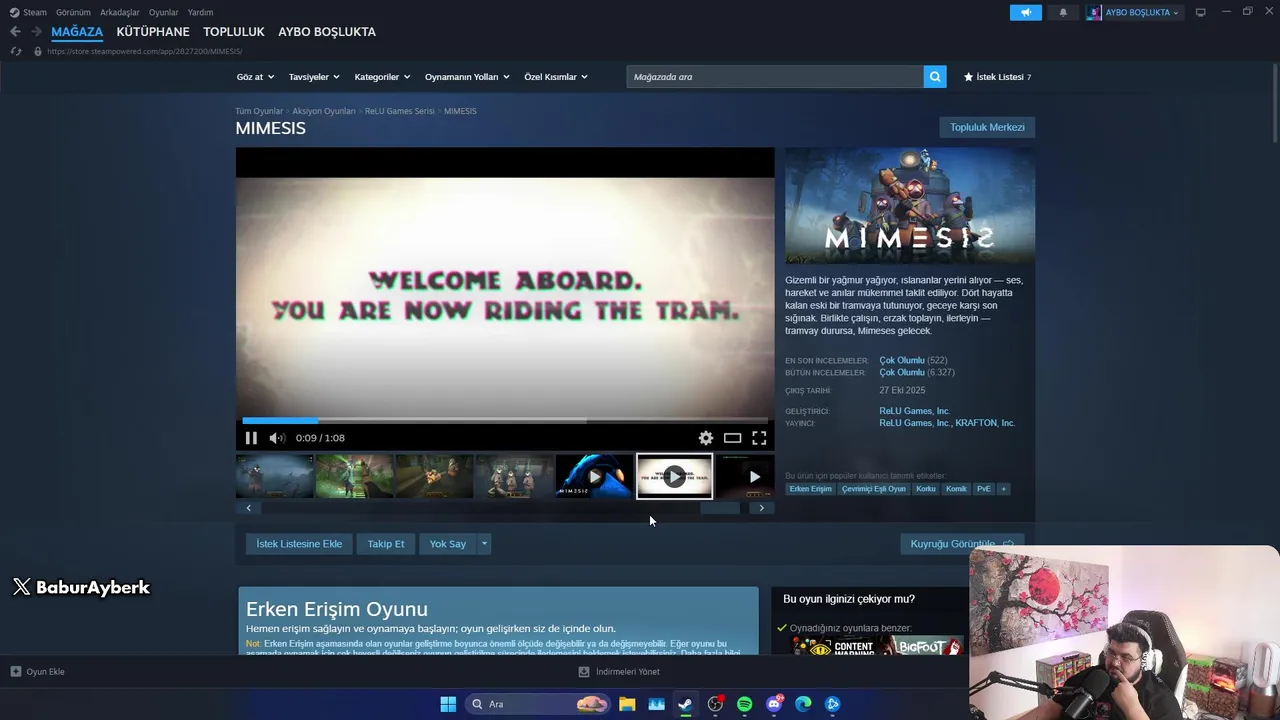The width and height of the screenshot is (1280, 720).
Task: Click Oyun Ekle plus icon
Action: tap(16, 672)
